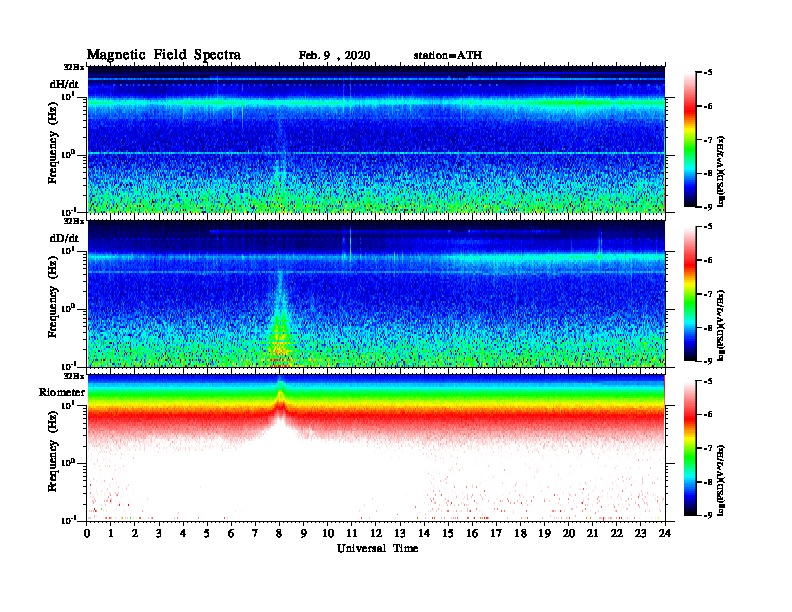The width and height of the screenshot is (792, 612).
Task: Click the hour "14" tick label
Action: click(424, 534)
